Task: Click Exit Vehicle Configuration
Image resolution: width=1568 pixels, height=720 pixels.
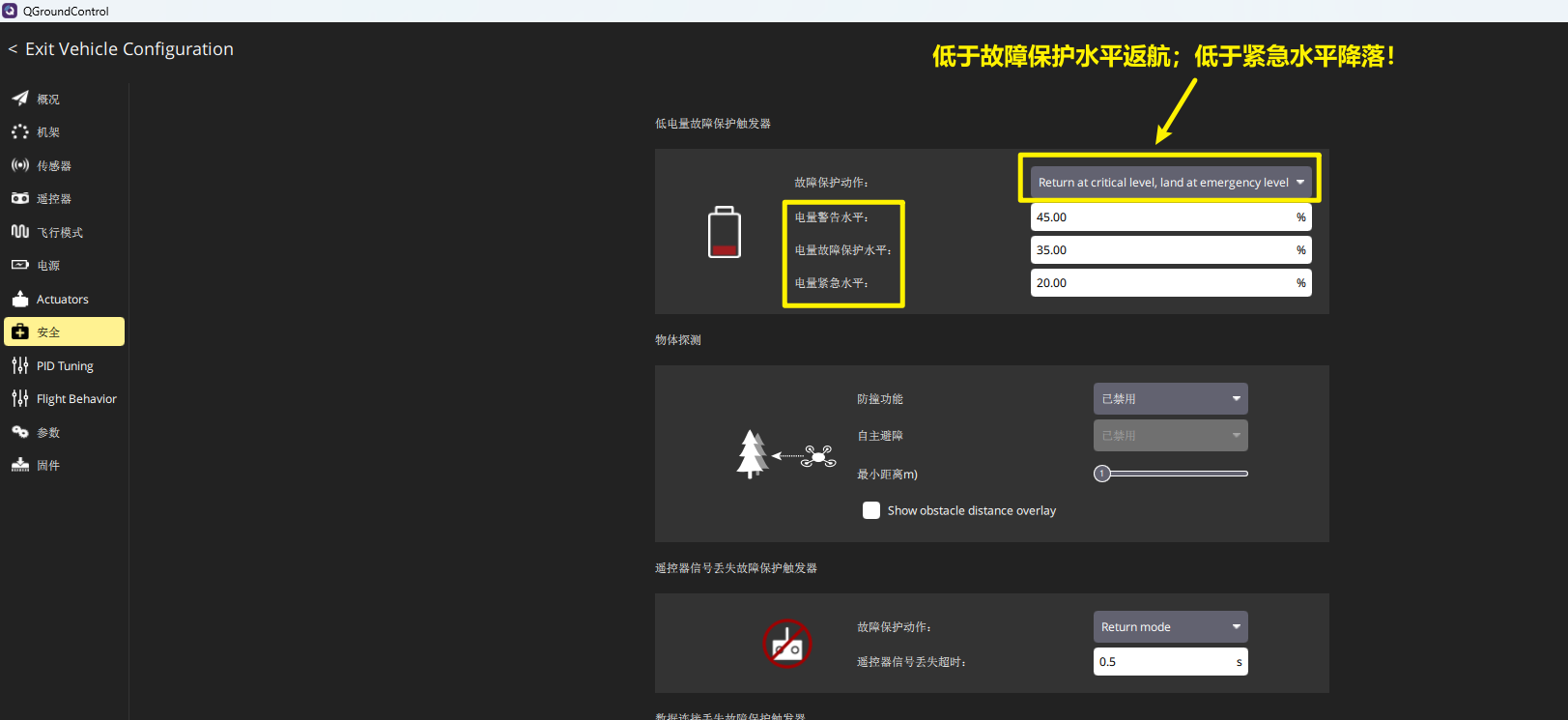Action: click(121, 49)
